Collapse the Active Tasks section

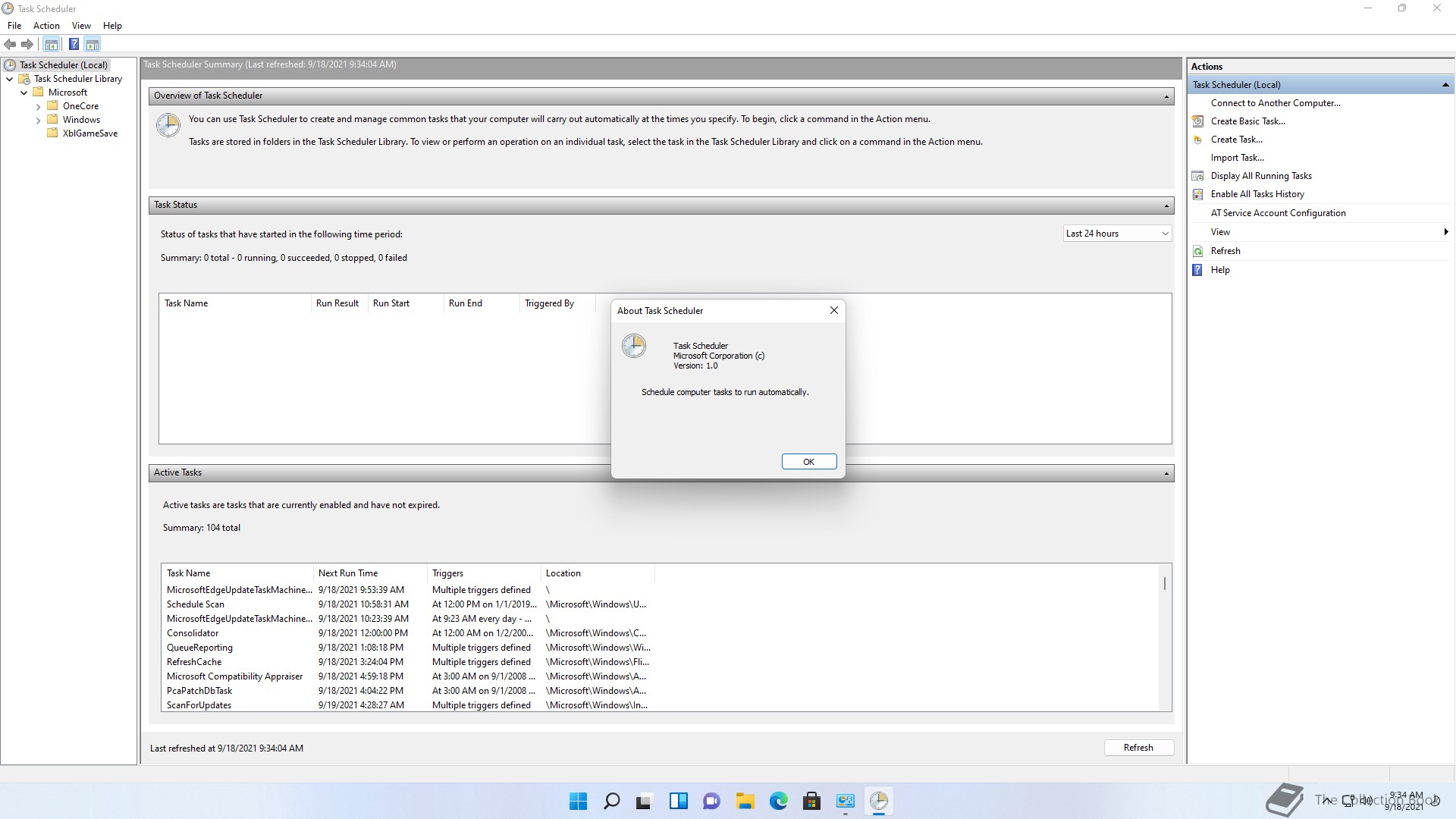(1166, 473)
